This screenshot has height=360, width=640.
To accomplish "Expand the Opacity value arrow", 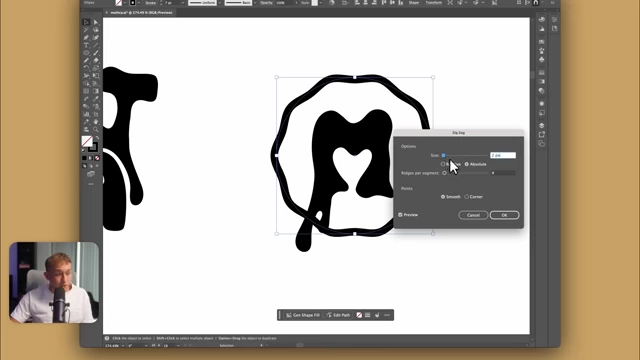I will point(296,3).
